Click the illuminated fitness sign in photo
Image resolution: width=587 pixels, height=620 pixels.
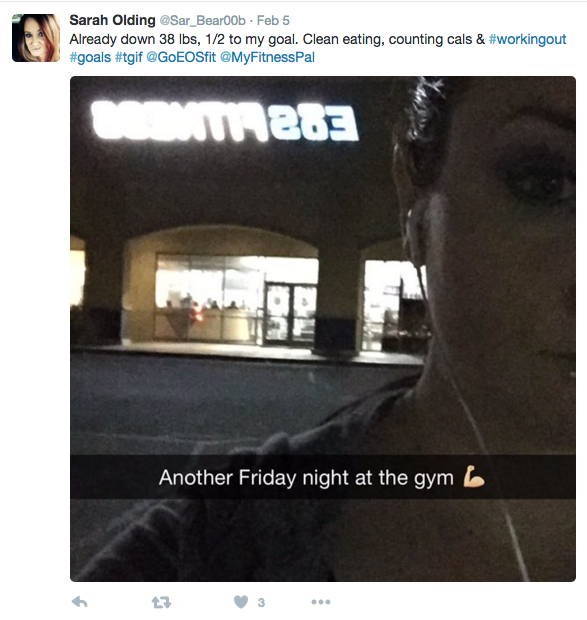[225, 121]
